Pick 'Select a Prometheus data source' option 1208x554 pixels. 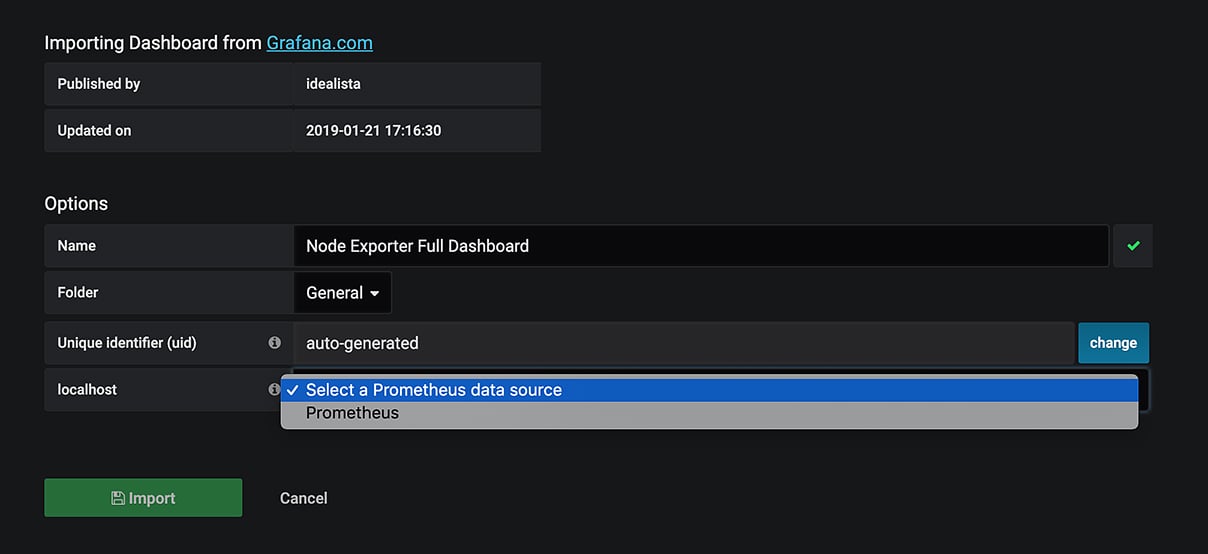tap(709, 390)
